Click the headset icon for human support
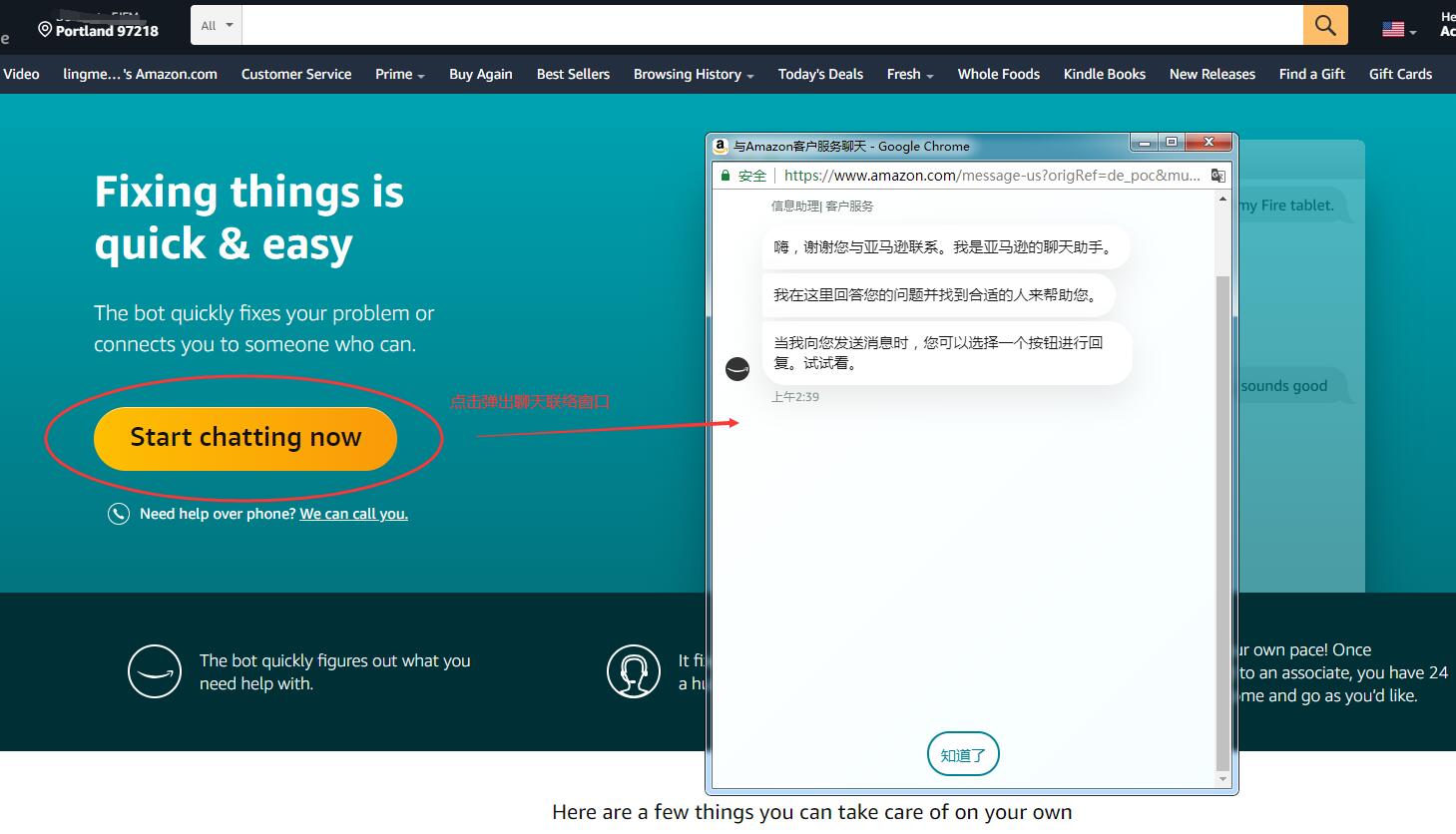Screen dimensions: 1456x834 [634, 670]
